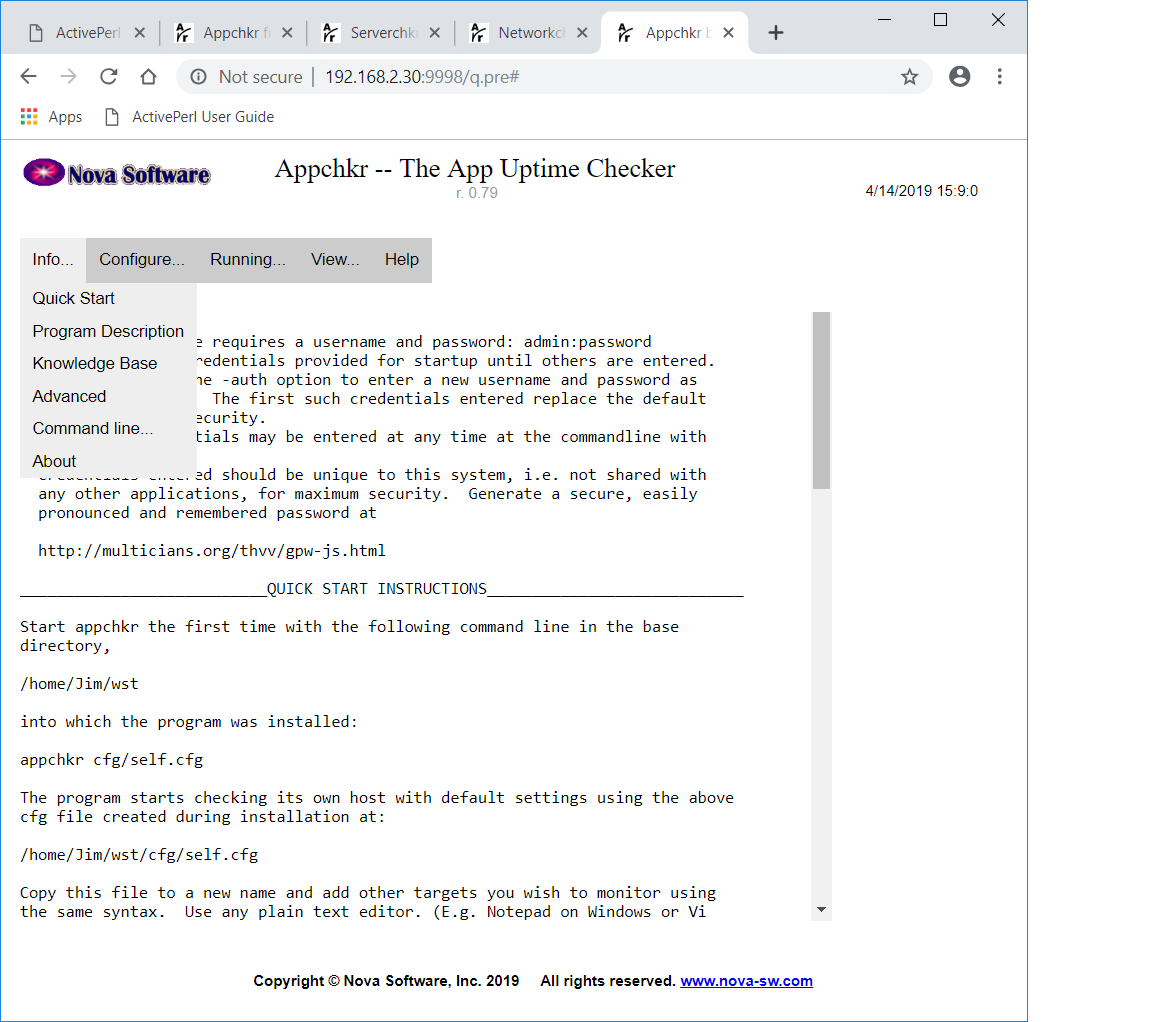This screenshot has height=1022, width=1152.
Task: Close the second tab titled Appchkr
Action: coord(287,32)
